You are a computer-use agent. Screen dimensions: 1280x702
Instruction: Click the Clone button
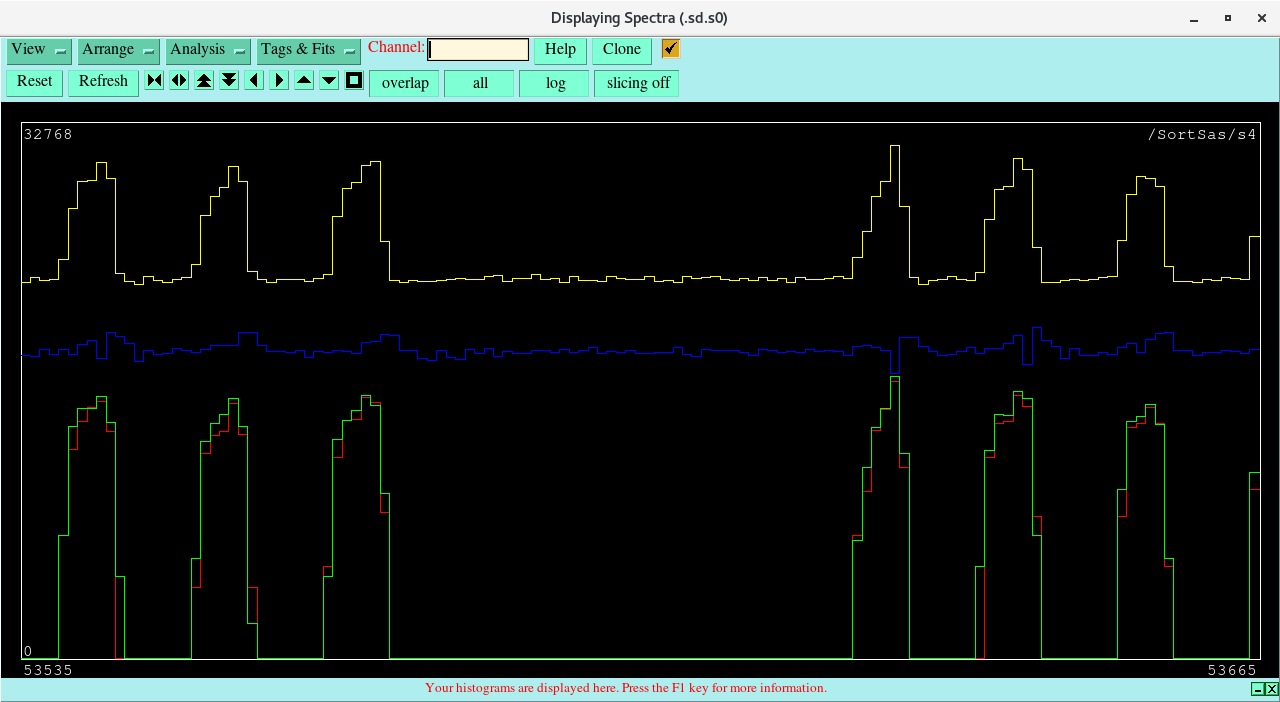point(621,50)
